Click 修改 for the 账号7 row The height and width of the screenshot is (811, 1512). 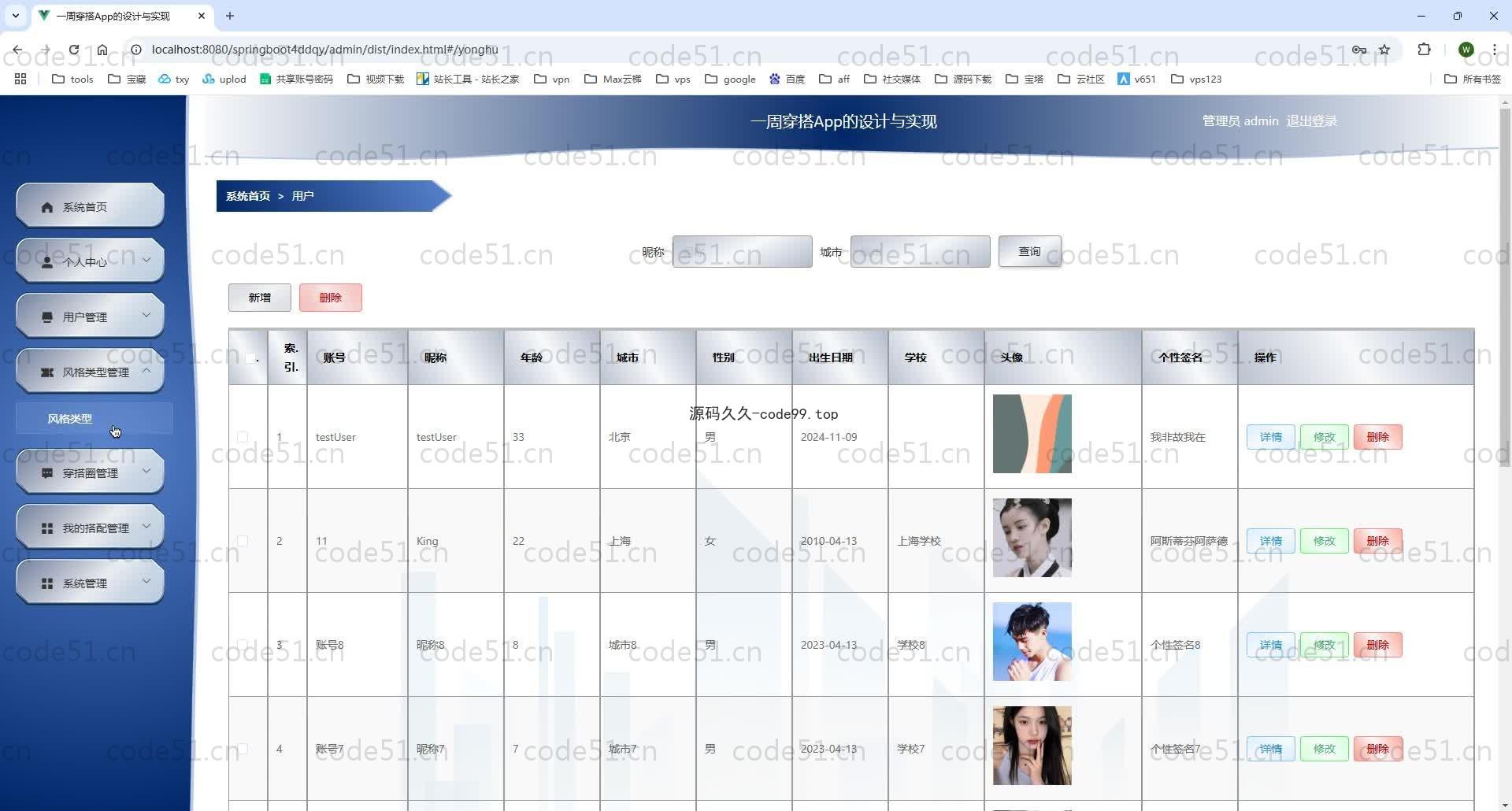(1324, 749)
